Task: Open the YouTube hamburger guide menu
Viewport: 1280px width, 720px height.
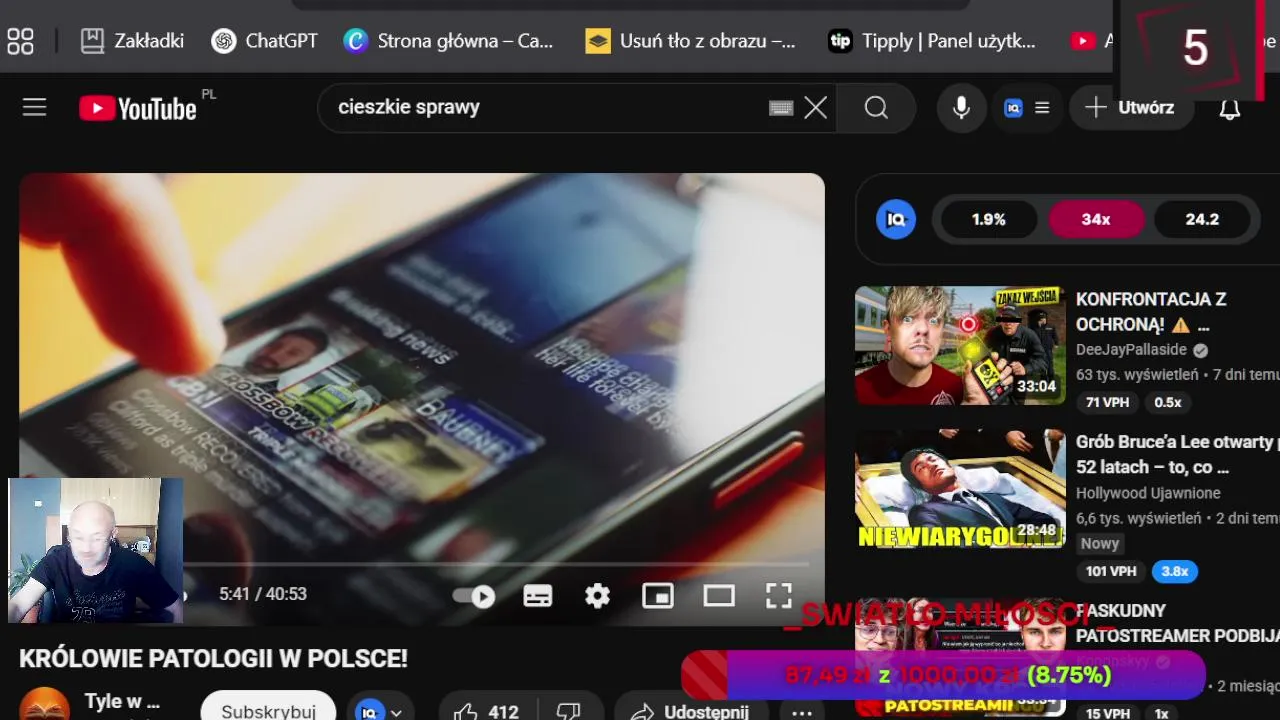Action: [x=35, y=107]
